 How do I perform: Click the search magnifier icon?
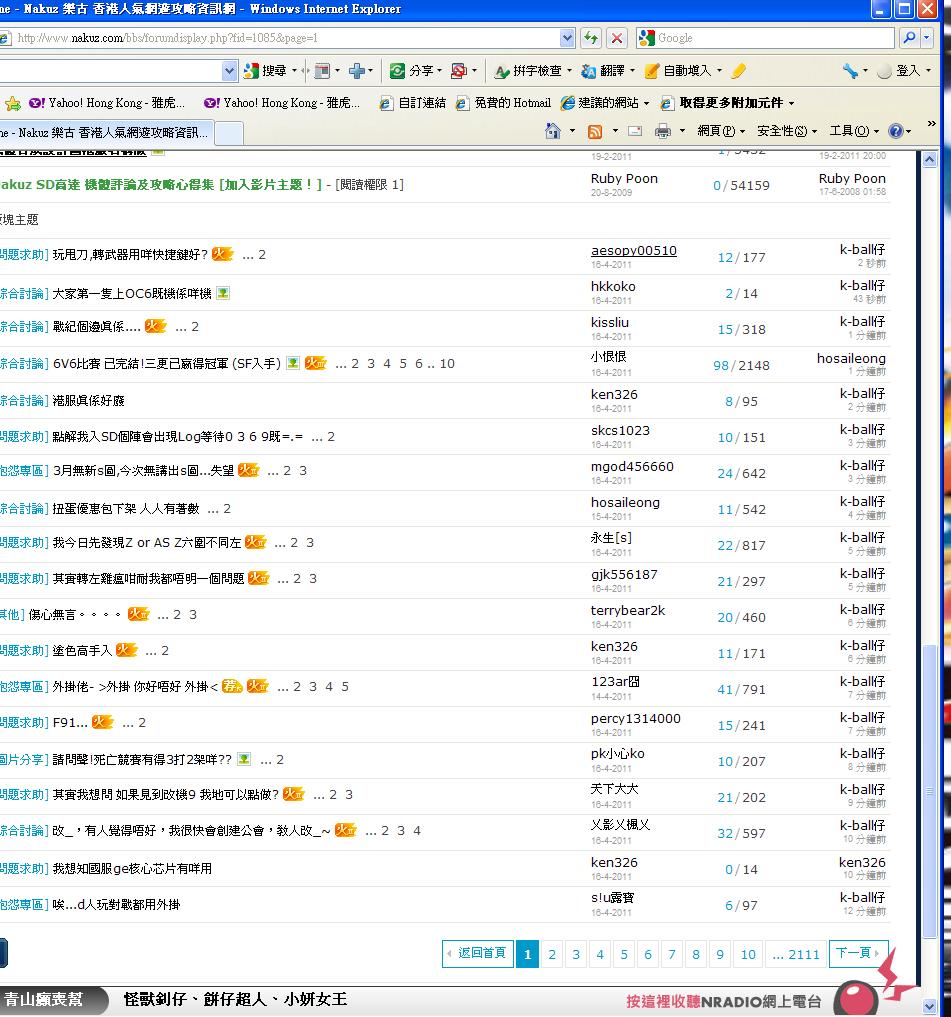pos(909,38)
